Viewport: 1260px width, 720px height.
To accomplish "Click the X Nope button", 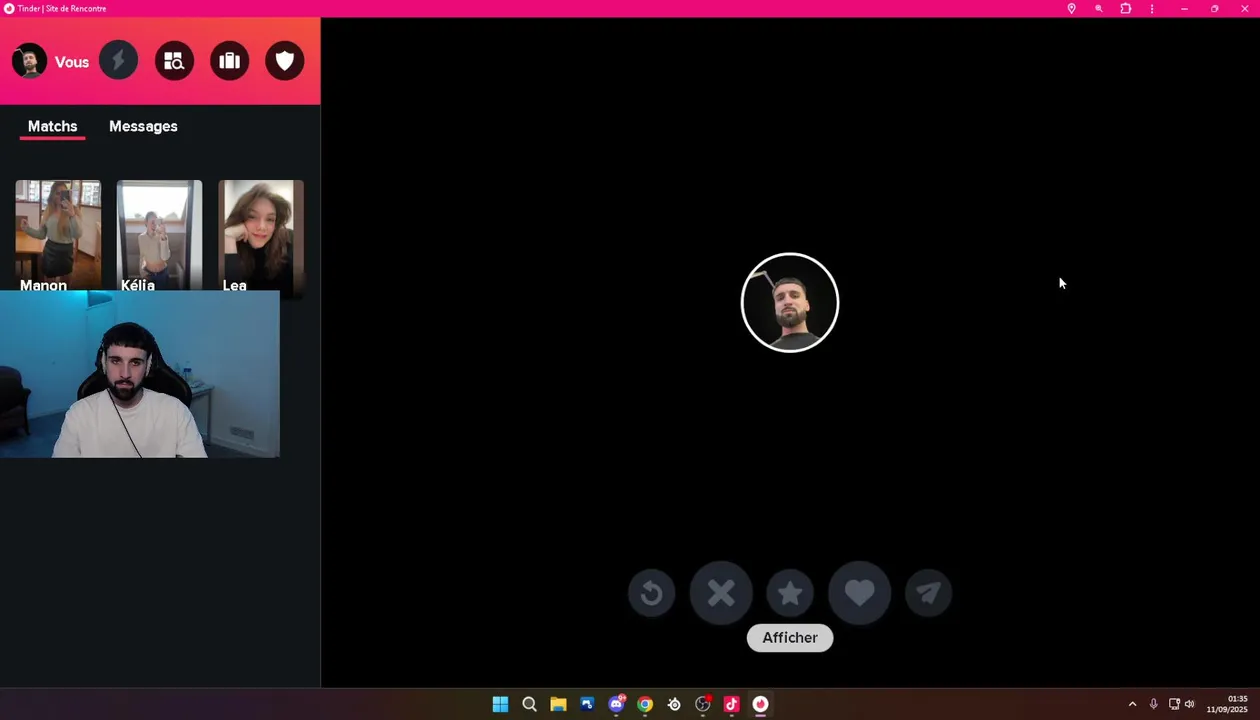I will coord(721,594).
